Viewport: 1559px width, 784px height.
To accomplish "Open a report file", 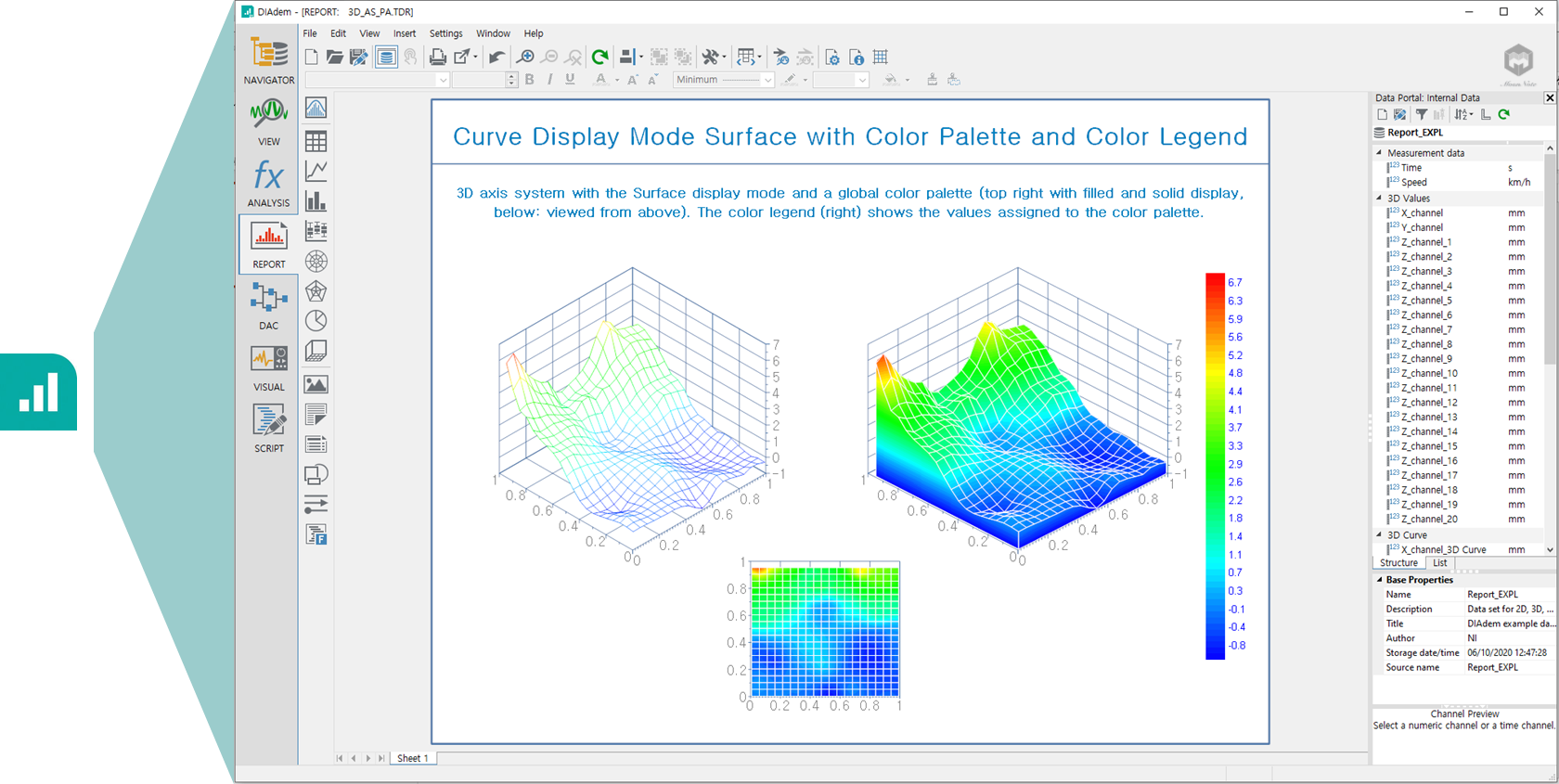I will click(335, 58).
